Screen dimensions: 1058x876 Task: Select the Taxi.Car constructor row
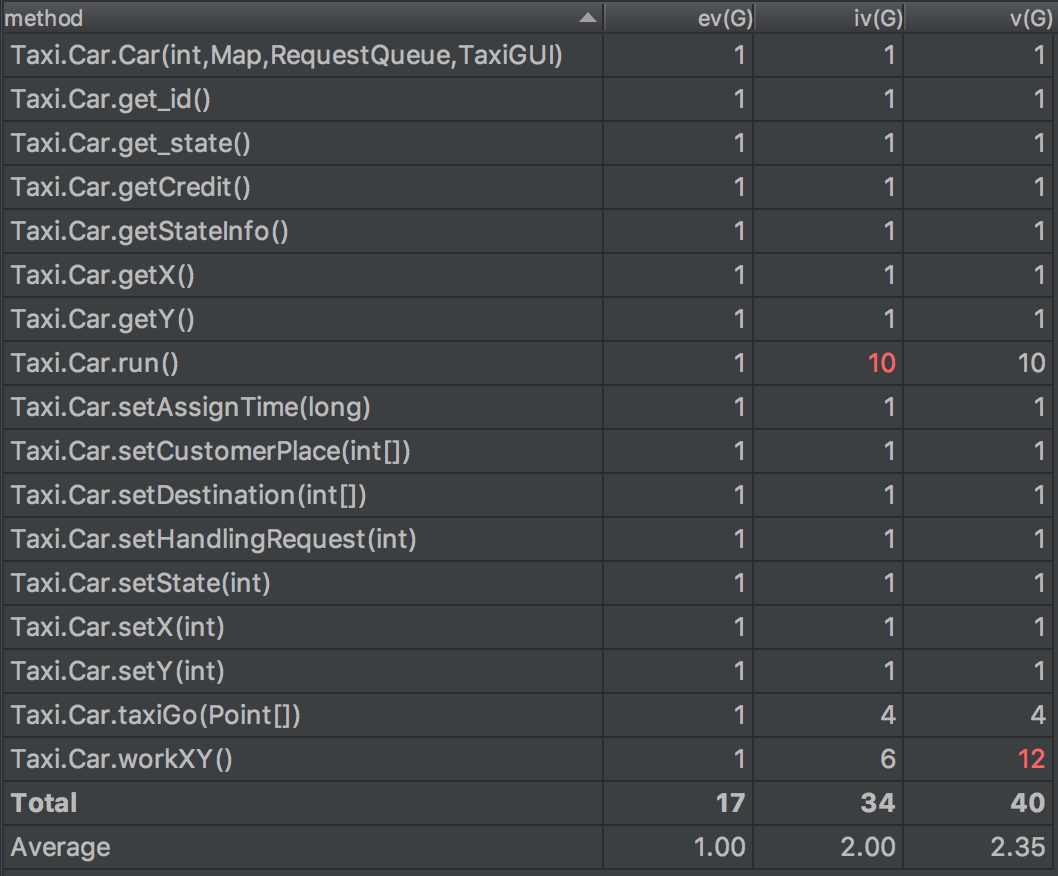point(286,55)
